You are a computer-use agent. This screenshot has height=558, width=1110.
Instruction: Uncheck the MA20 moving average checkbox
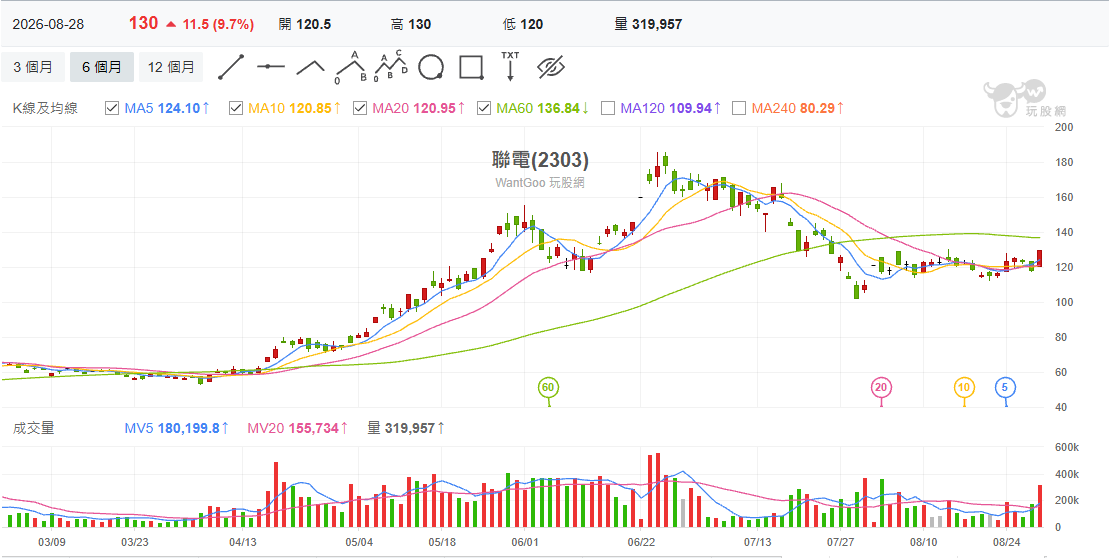coord(360,108)
